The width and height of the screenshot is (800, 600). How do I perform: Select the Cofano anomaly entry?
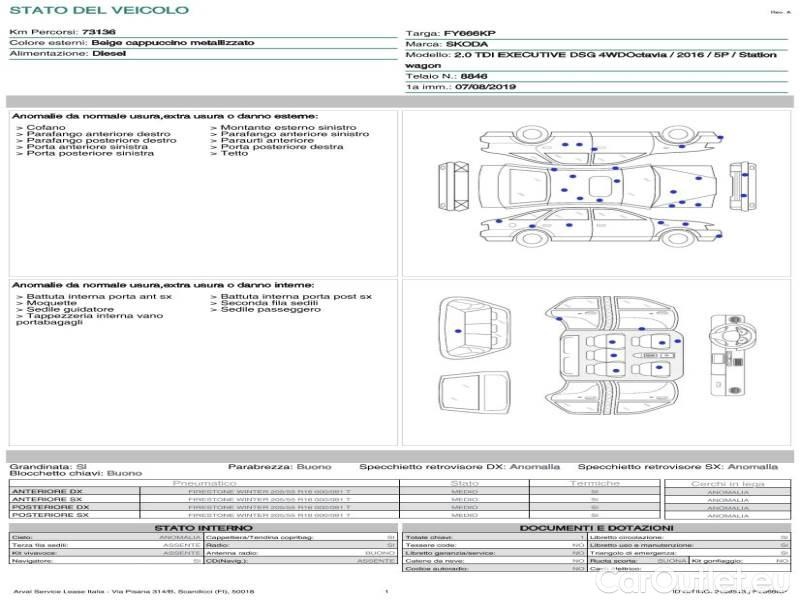45,128
